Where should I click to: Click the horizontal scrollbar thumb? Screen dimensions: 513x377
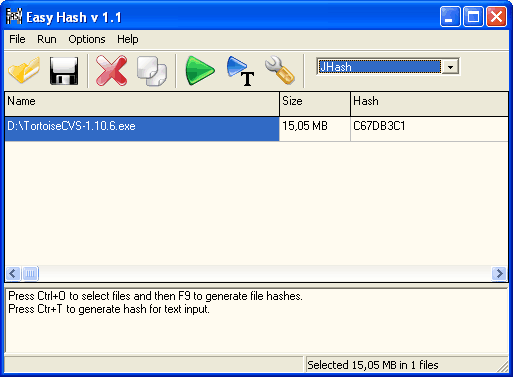click(x=30, y=274)
